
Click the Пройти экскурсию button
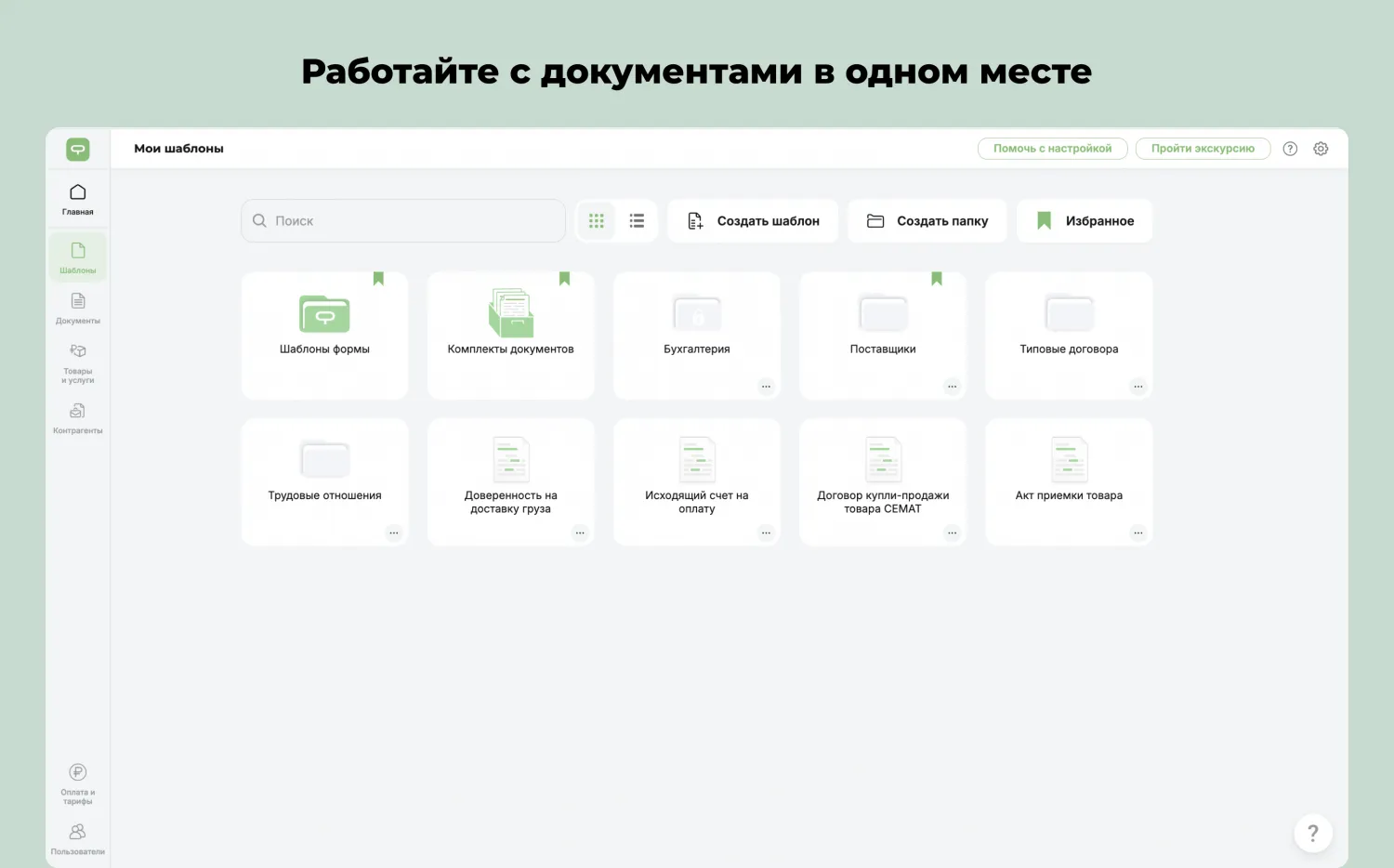point(1203,149)
